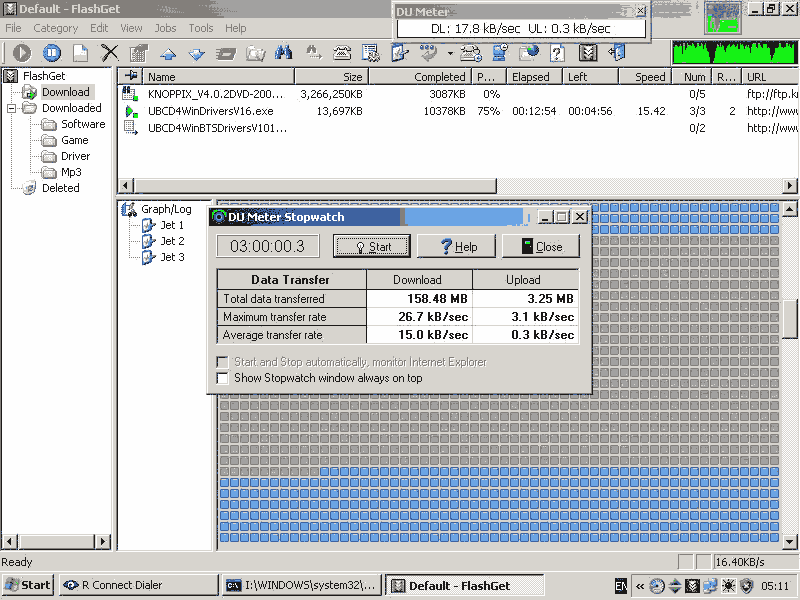Screen dimensions: 800x600
Task: Click the down arrow of the block graph scrollbar
Action: coord(790,542)
